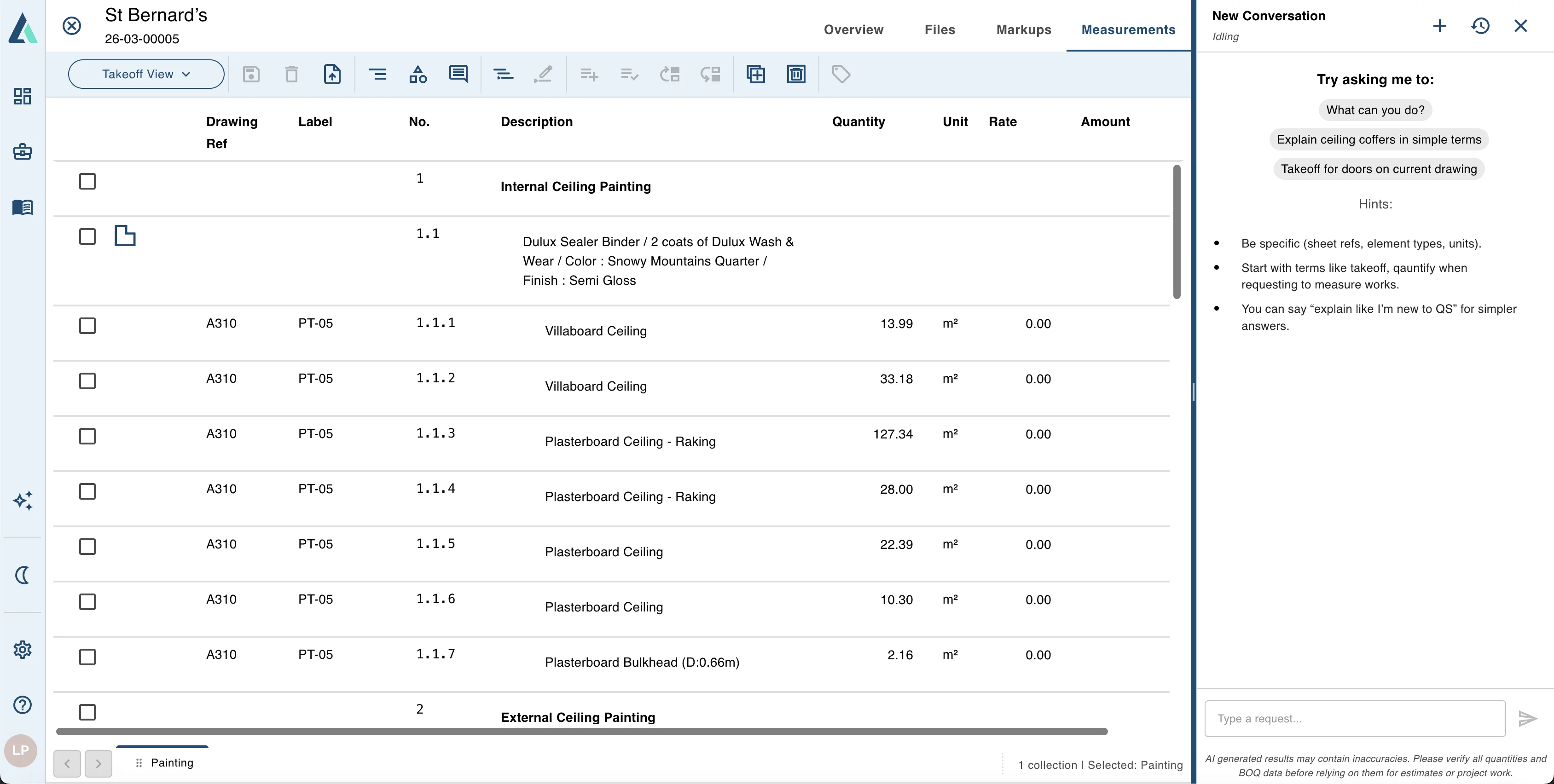Open the Takeoff View dropdown

tap(146, 74)
